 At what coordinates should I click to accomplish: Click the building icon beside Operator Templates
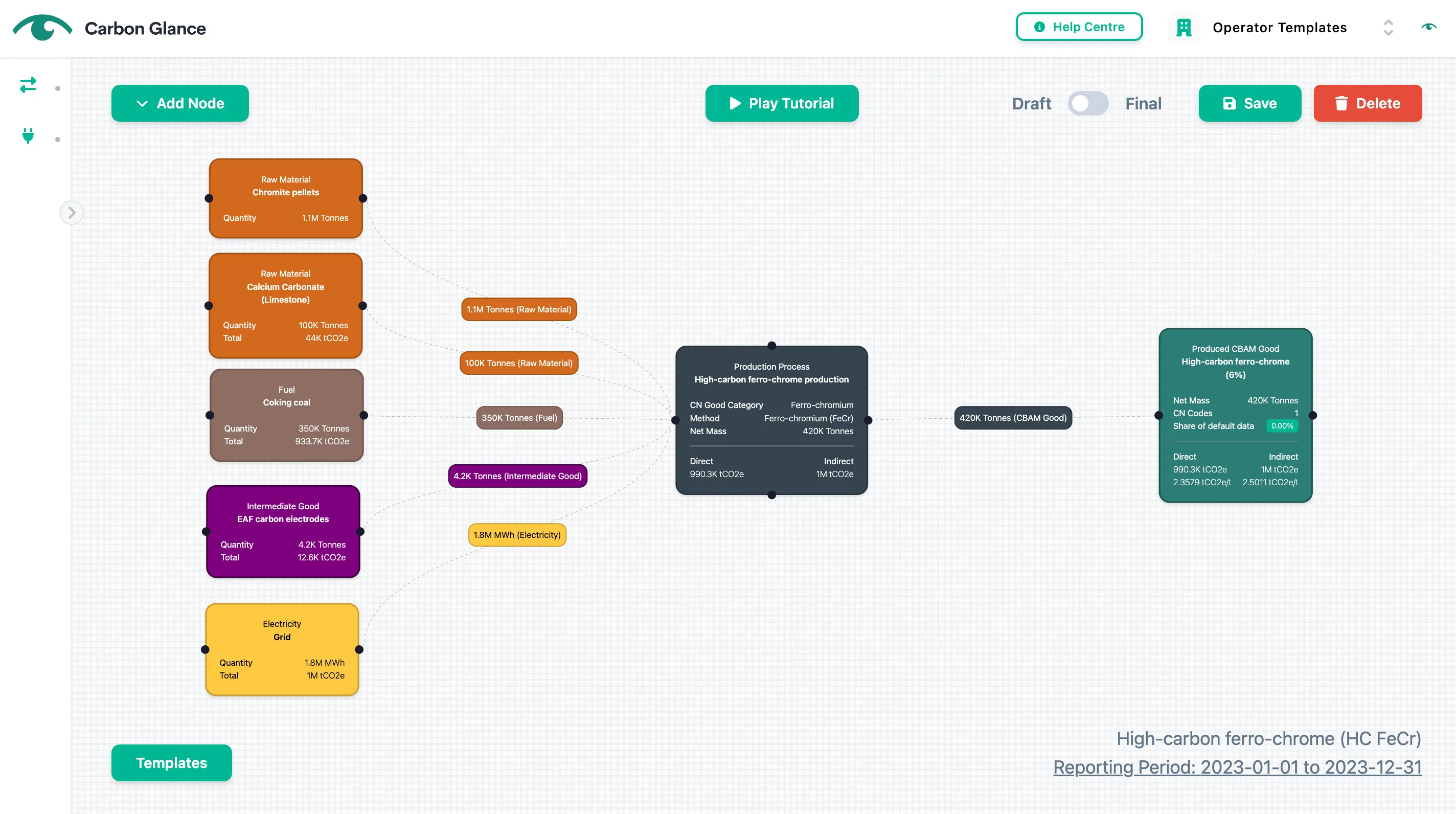[1183, 28]
